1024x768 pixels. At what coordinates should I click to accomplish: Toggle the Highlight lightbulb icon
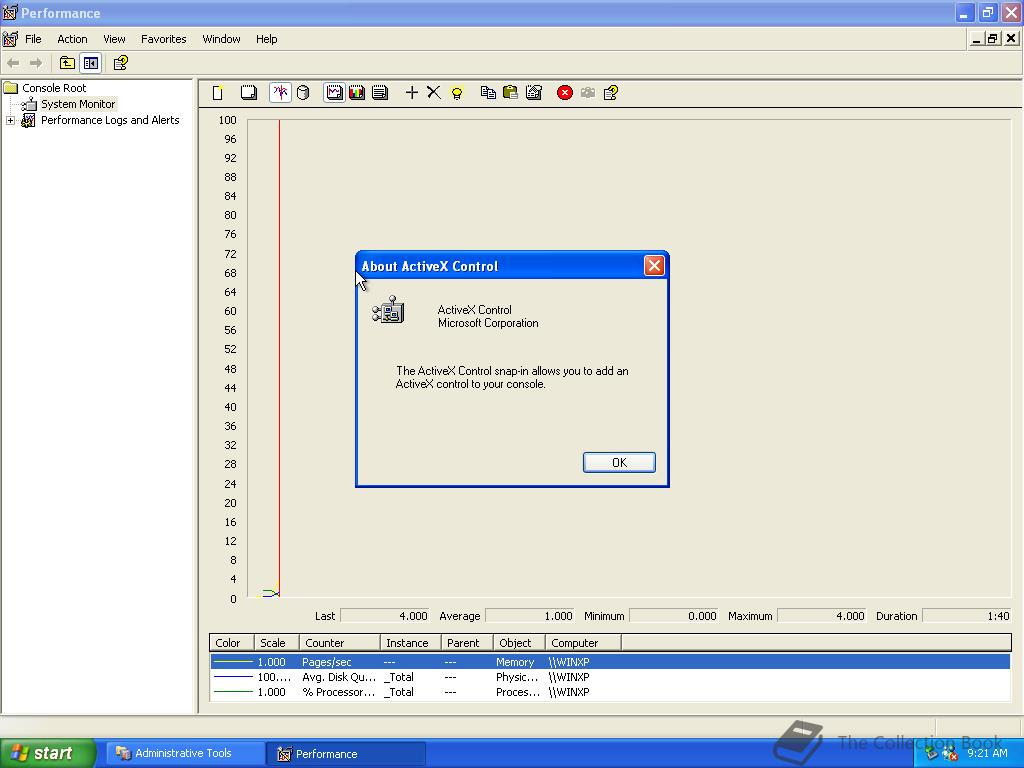[x=457, y=93]
